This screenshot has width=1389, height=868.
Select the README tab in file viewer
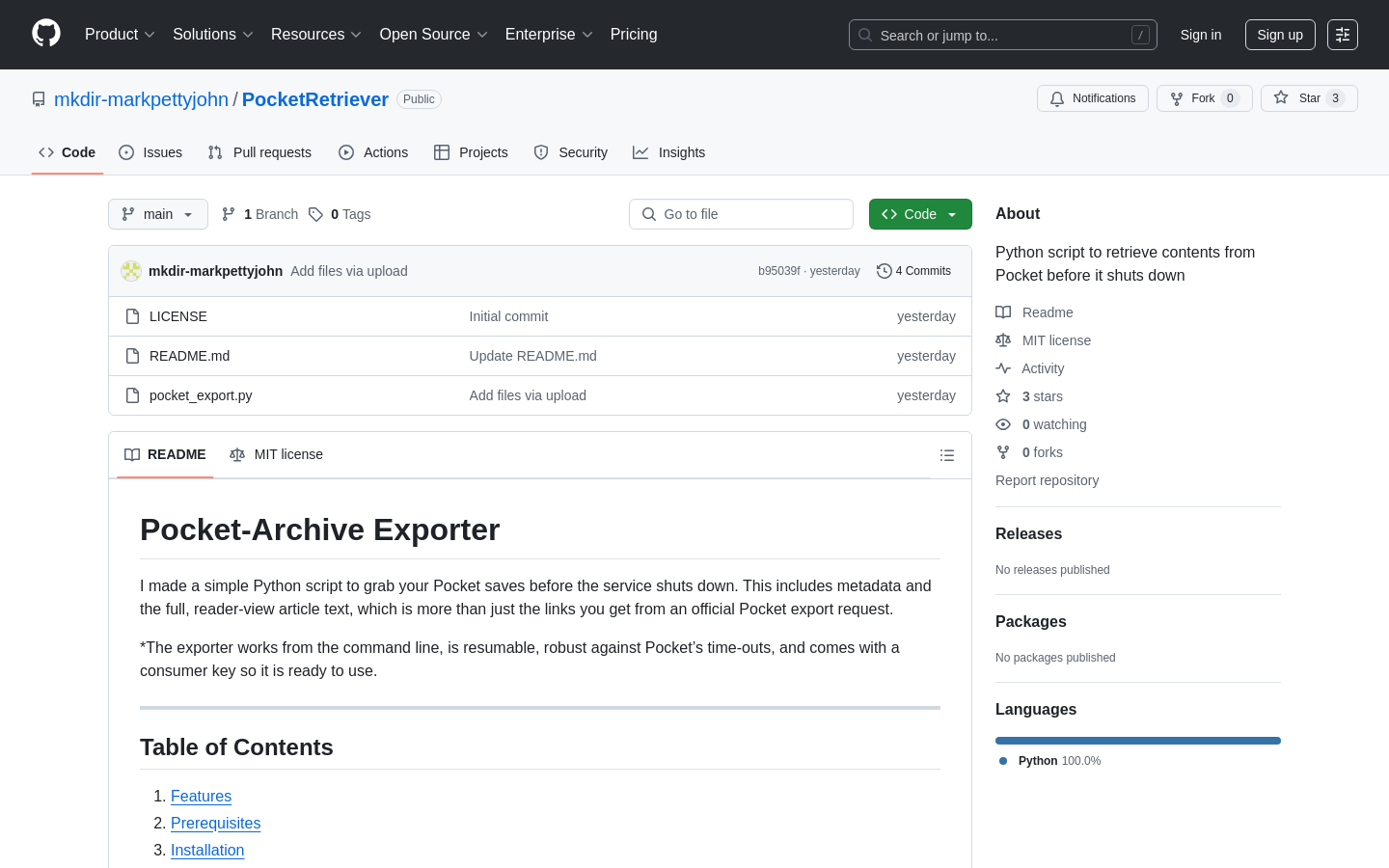165,454
